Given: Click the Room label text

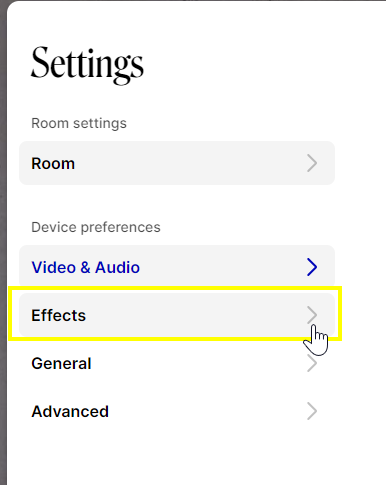Looking at the screenshot, I should (53, 164).
